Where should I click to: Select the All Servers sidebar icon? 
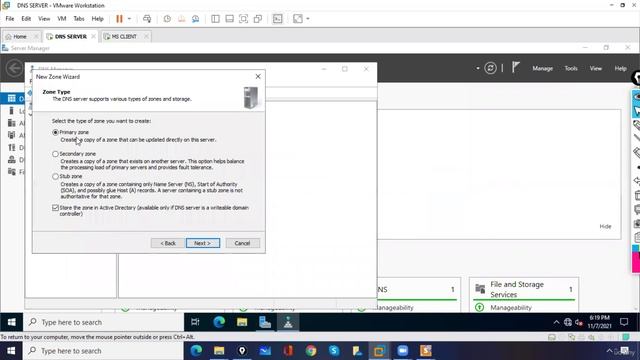pos(12,123)
